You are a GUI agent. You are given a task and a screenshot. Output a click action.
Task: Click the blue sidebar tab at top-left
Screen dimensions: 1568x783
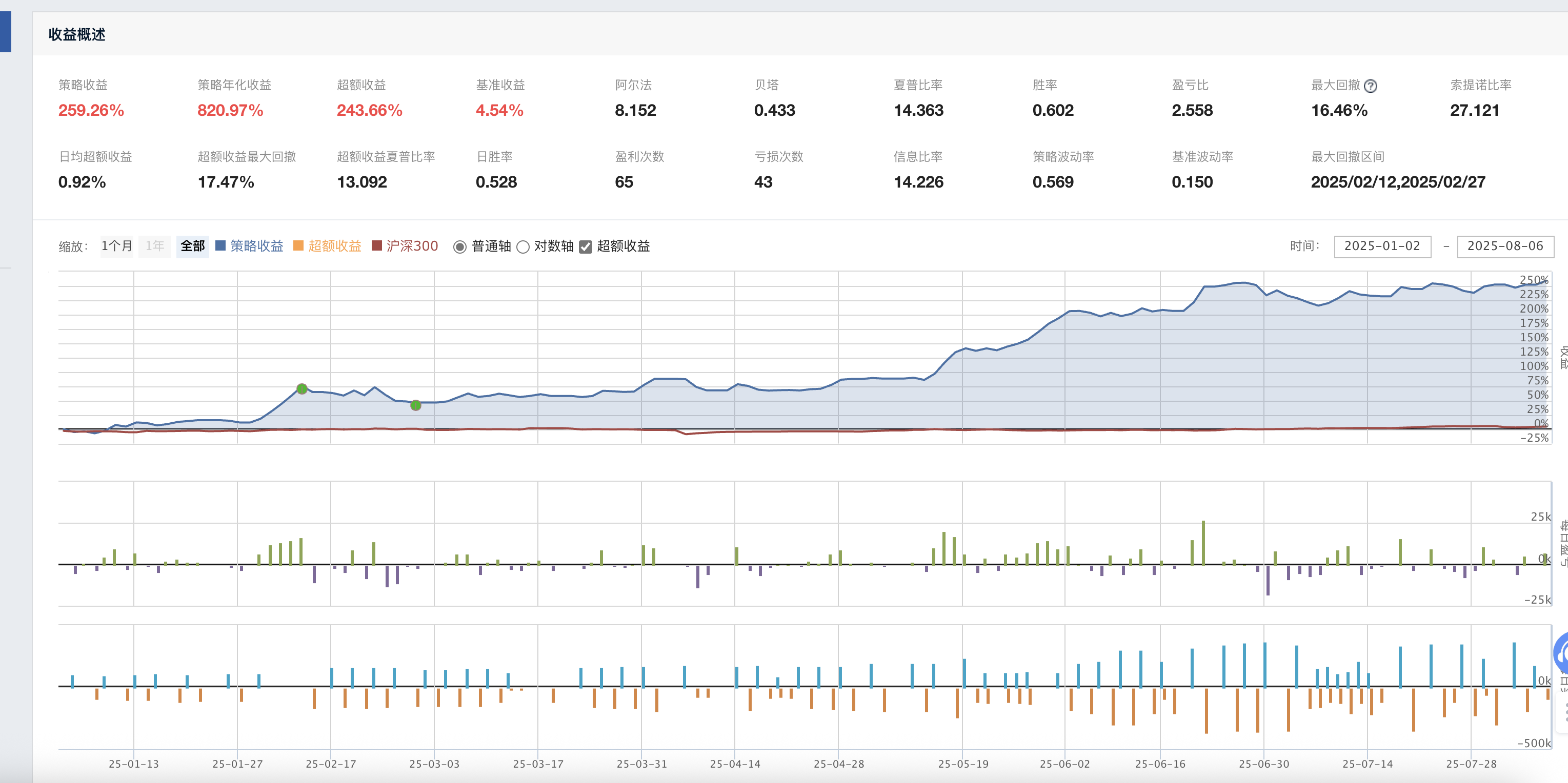point(6,32)
